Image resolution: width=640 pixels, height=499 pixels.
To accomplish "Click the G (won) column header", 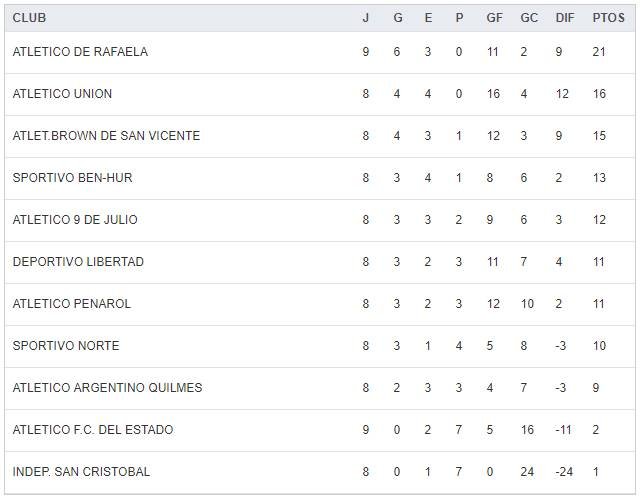I will pos(397,18).
